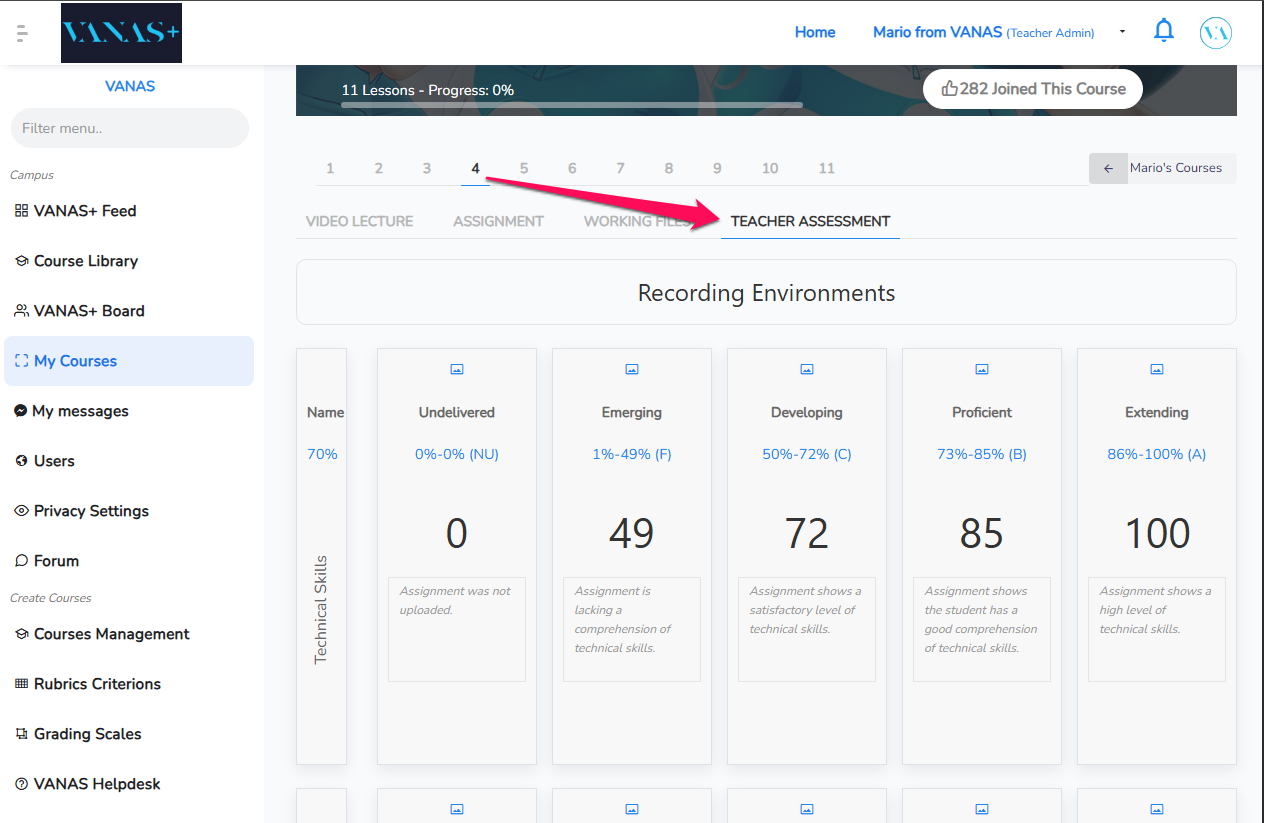Select lesson 4
Image resolution: width=1264 pixels, height=823 pixels.
pos(475,168)
